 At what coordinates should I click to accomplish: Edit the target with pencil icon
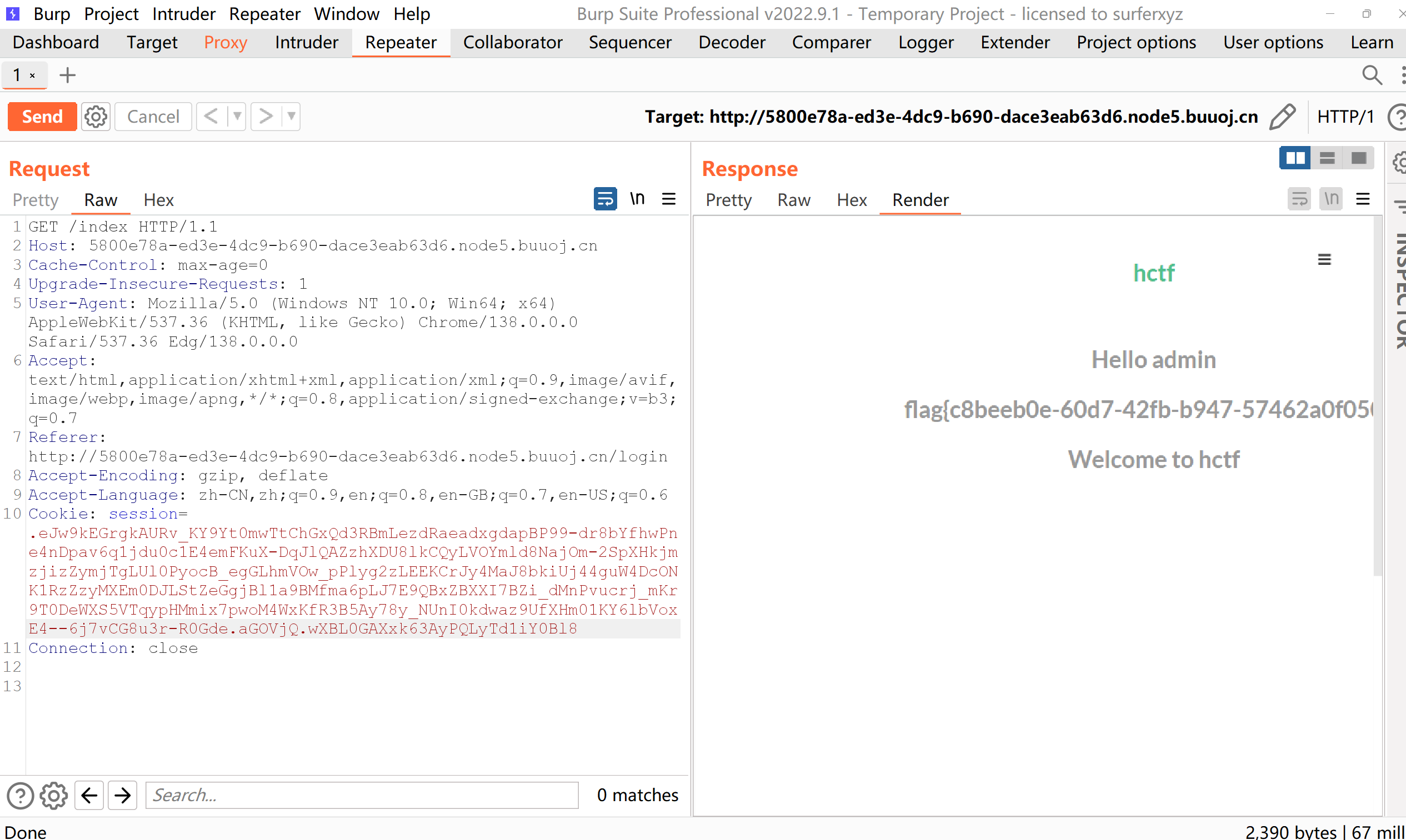1283,117
